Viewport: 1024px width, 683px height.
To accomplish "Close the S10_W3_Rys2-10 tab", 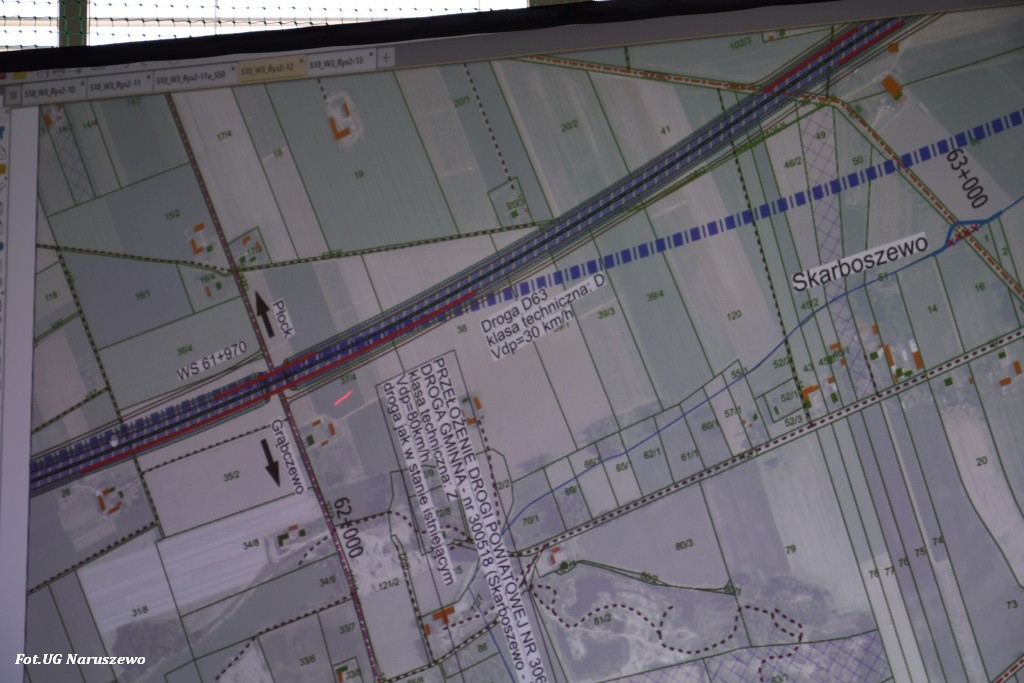I will pyautogui.click(x=80, y=86).
